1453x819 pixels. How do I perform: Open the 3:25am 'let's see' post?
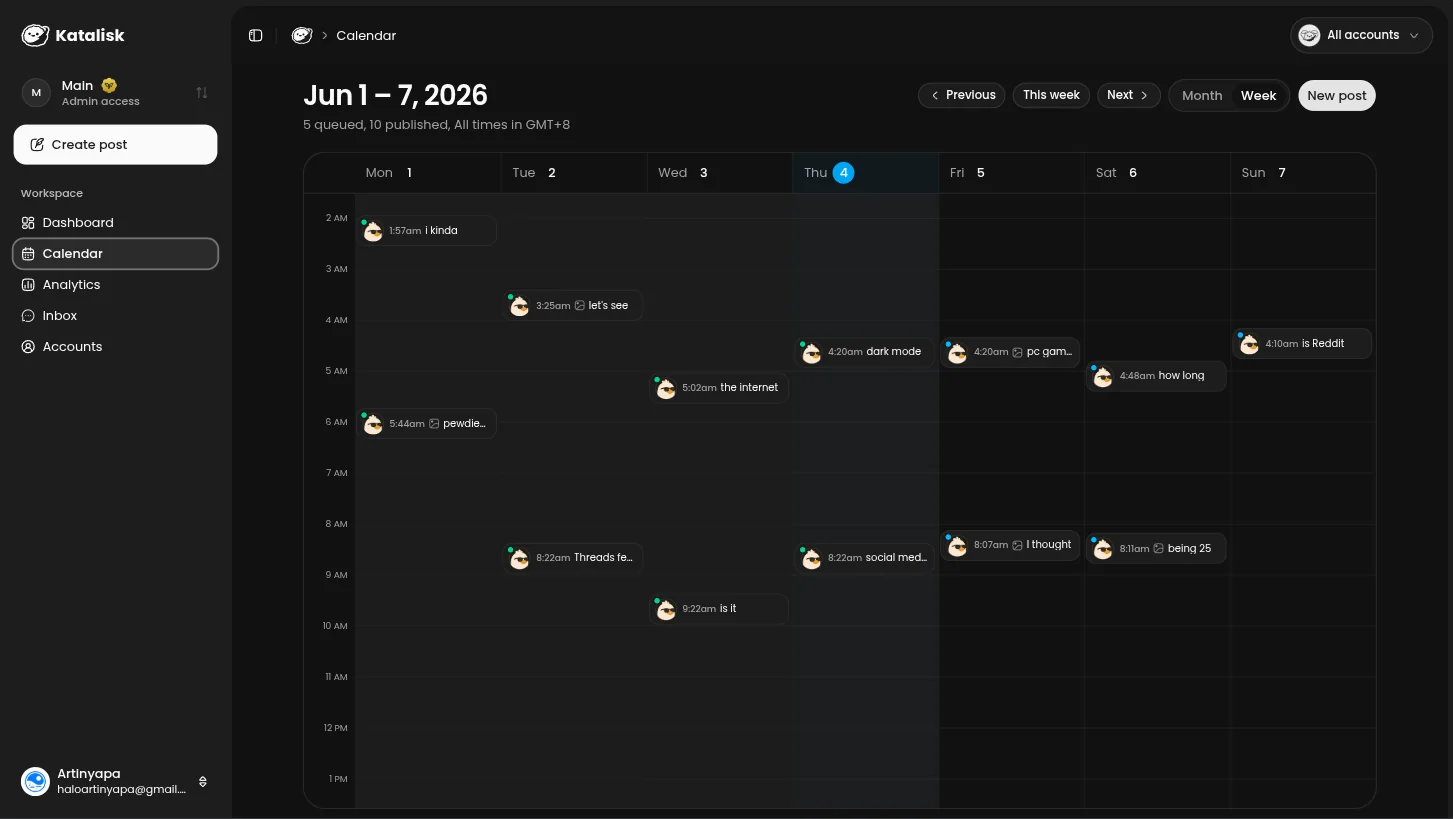[x=573, y=306]
